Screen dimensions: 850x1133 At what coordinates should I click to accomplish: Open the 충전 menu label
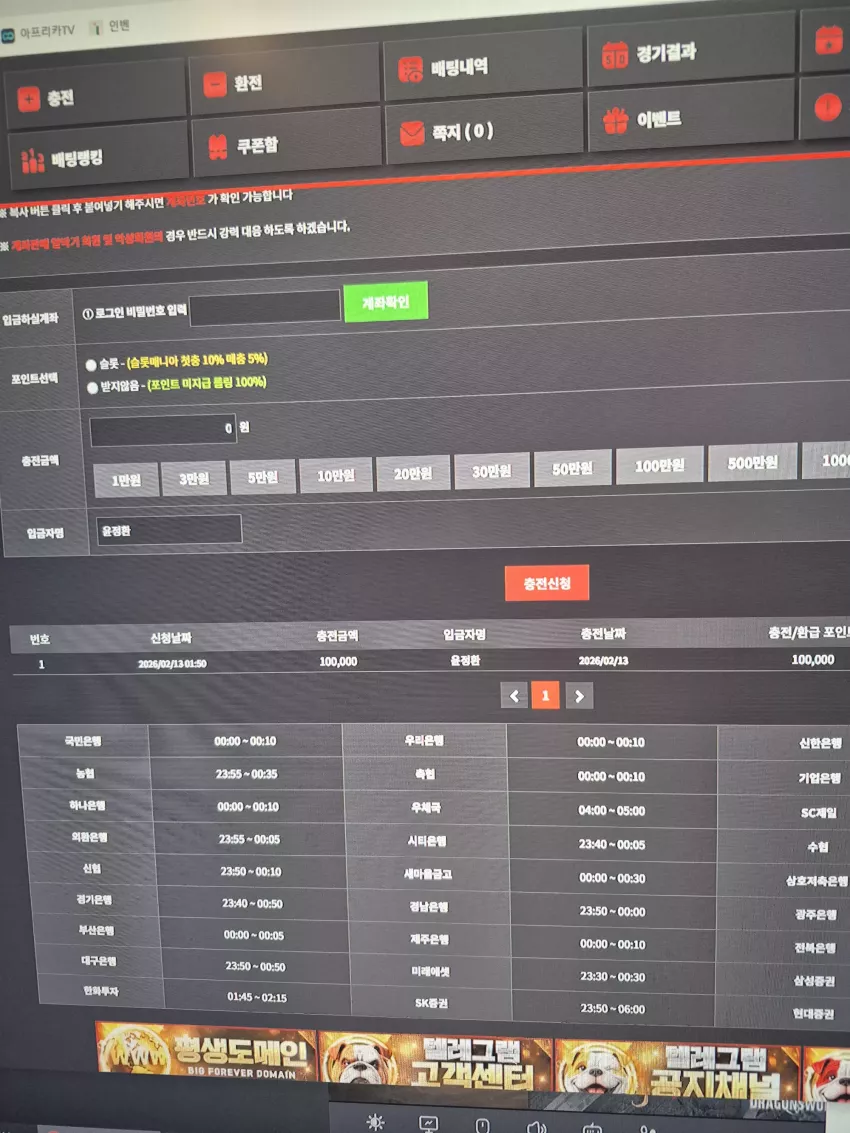(x=61, y=98)
